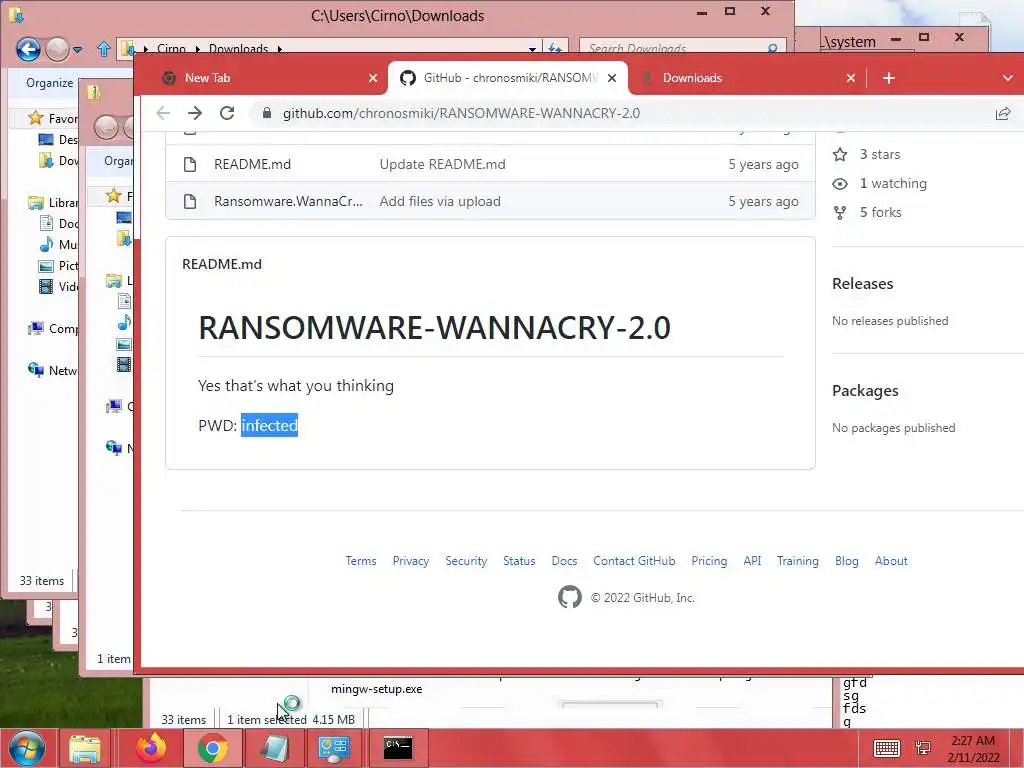Click the padlock site info icon
The height and width of the screenshot is (768, 1024).
266,113
